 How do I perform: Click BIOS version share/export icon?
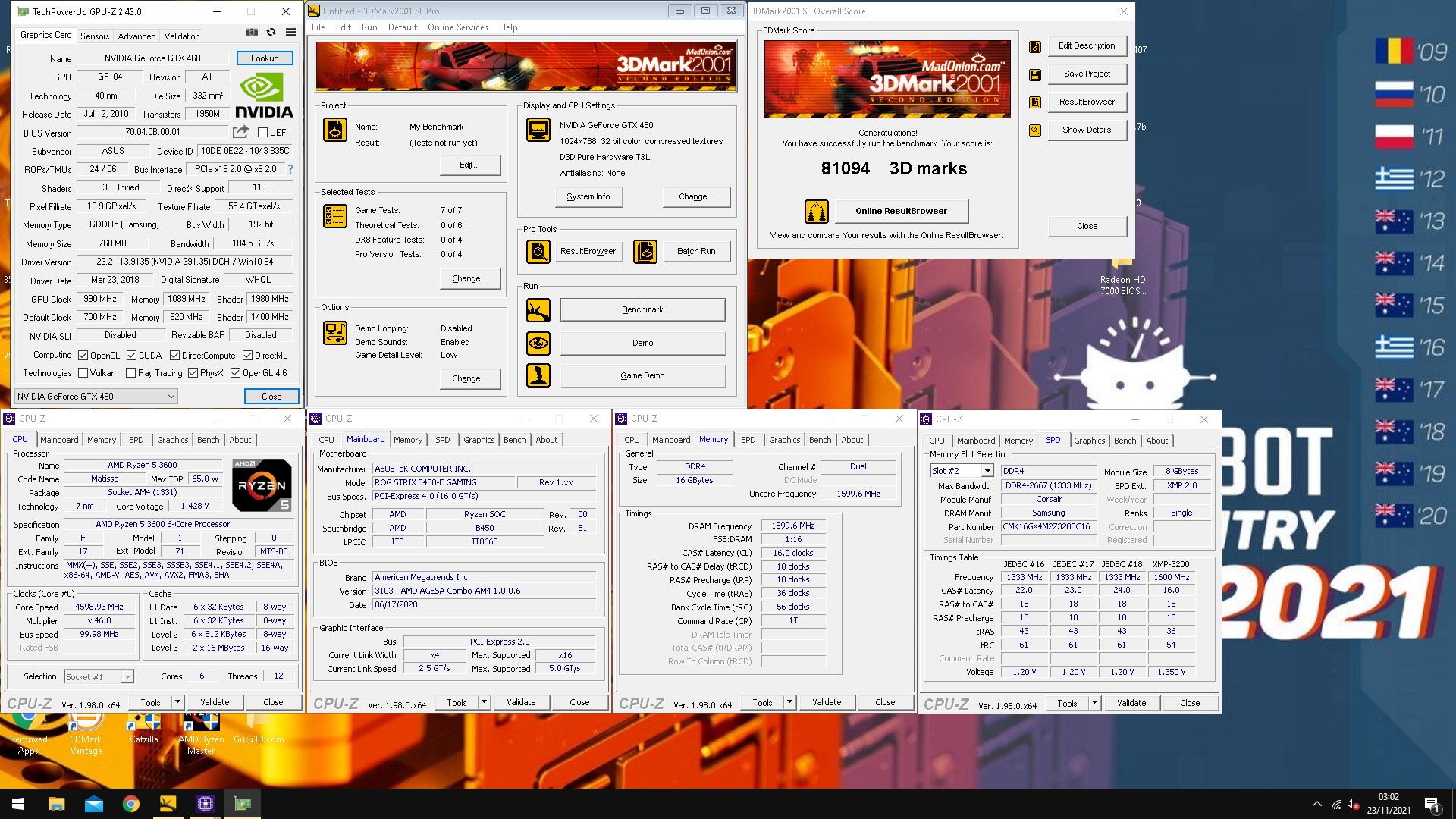[x=240, y=132]
